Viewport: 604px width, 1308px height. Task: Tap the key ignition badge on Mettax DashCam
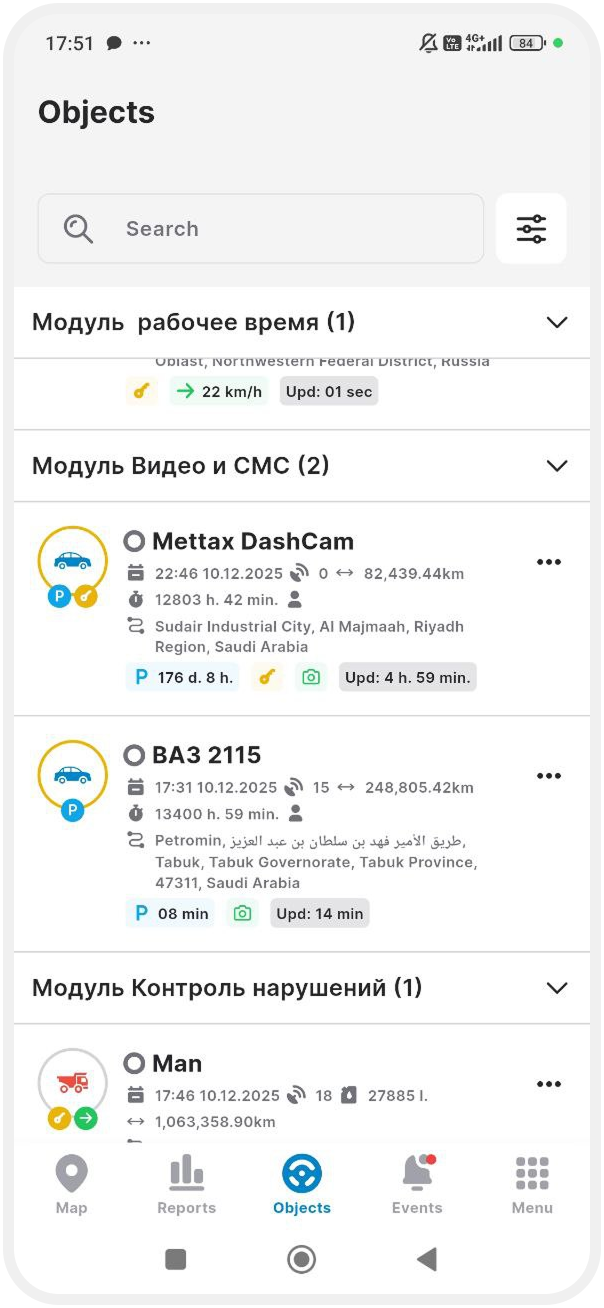(266, 677)
